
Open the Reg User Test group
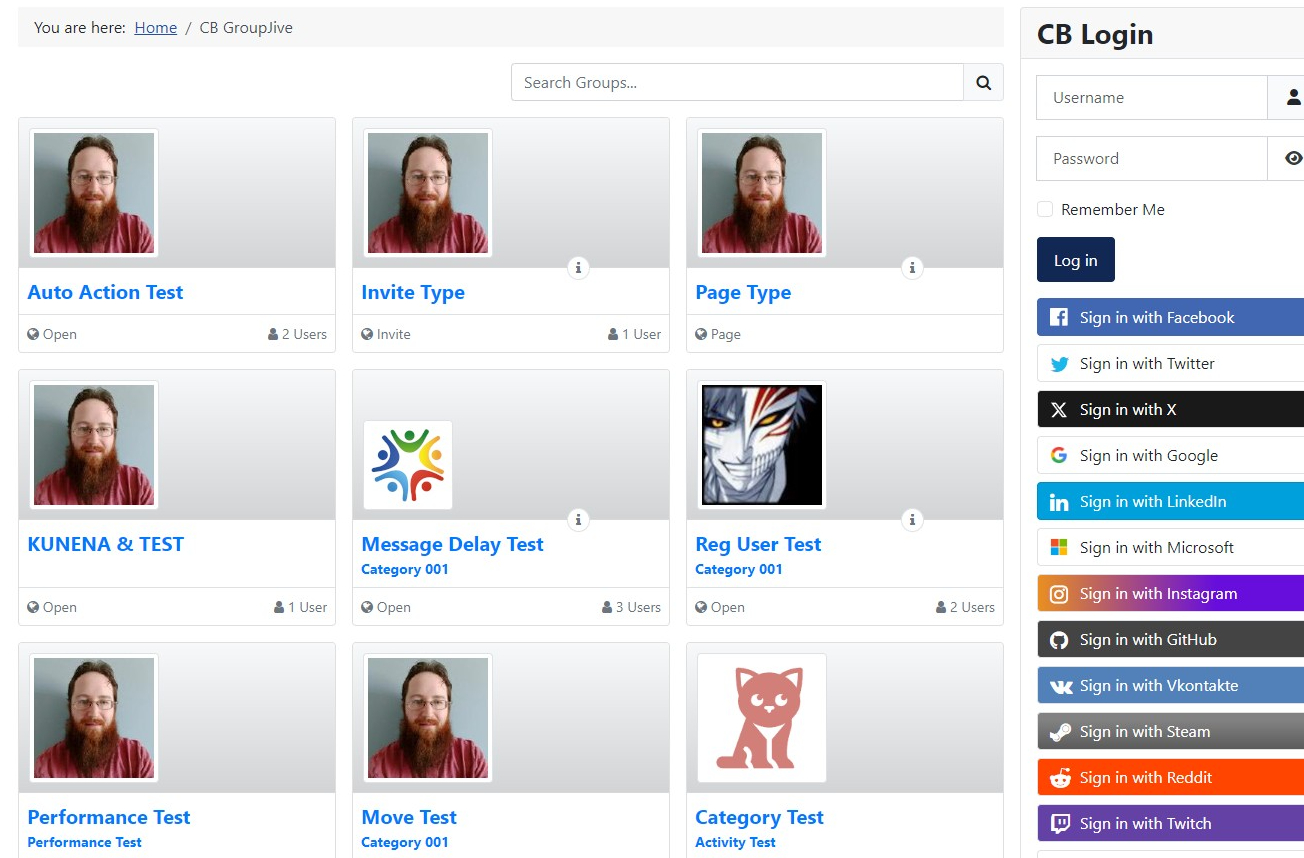pos(758,544)
